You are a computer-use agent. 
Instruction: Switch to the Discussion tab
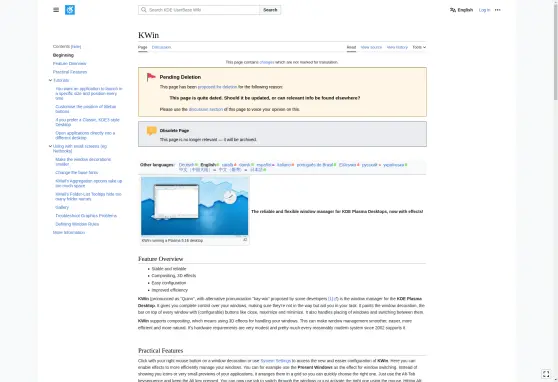click(x=161, y=47)
